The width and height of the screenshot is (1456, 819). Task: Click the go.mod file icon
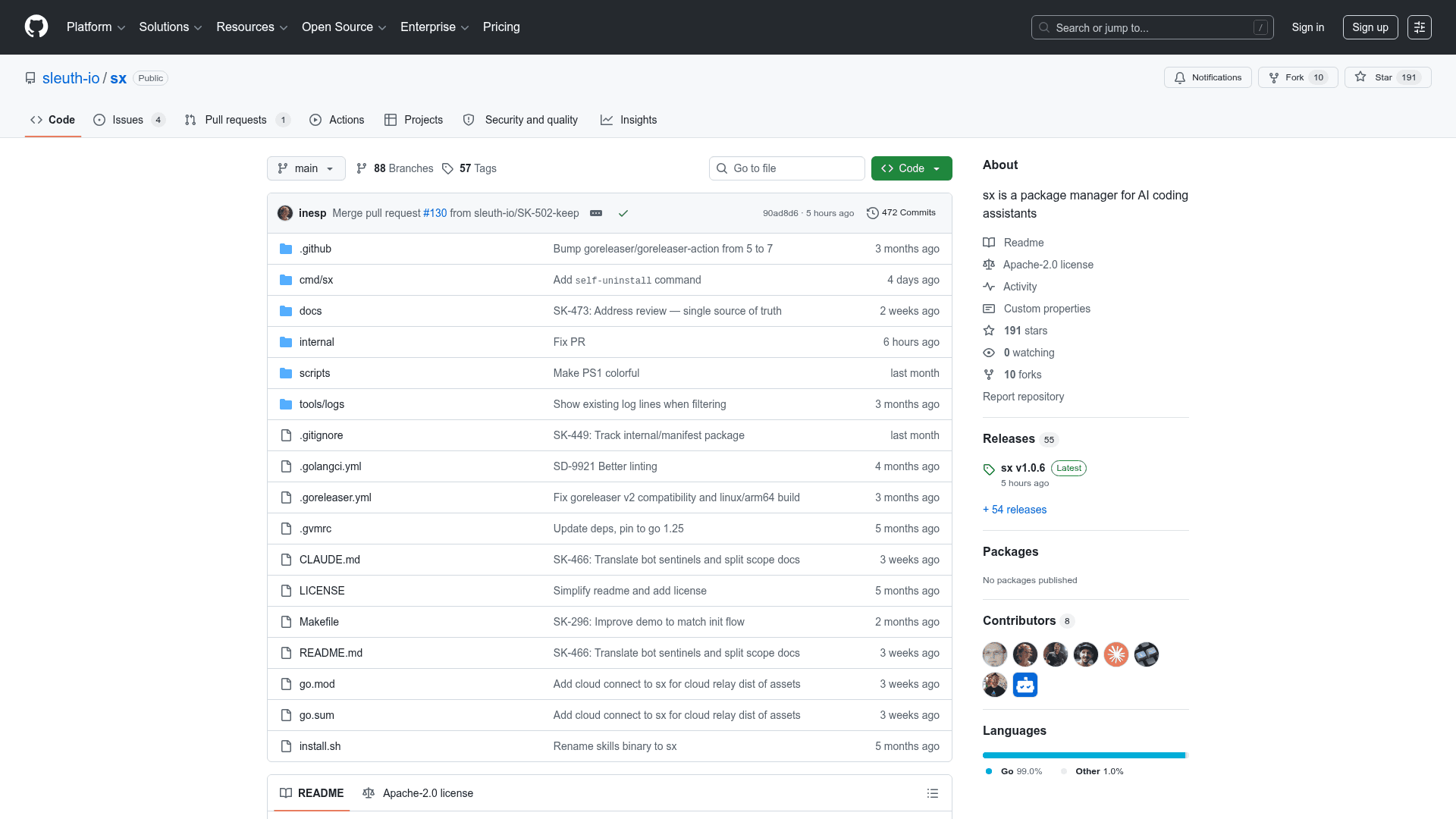tap(286, 684)
